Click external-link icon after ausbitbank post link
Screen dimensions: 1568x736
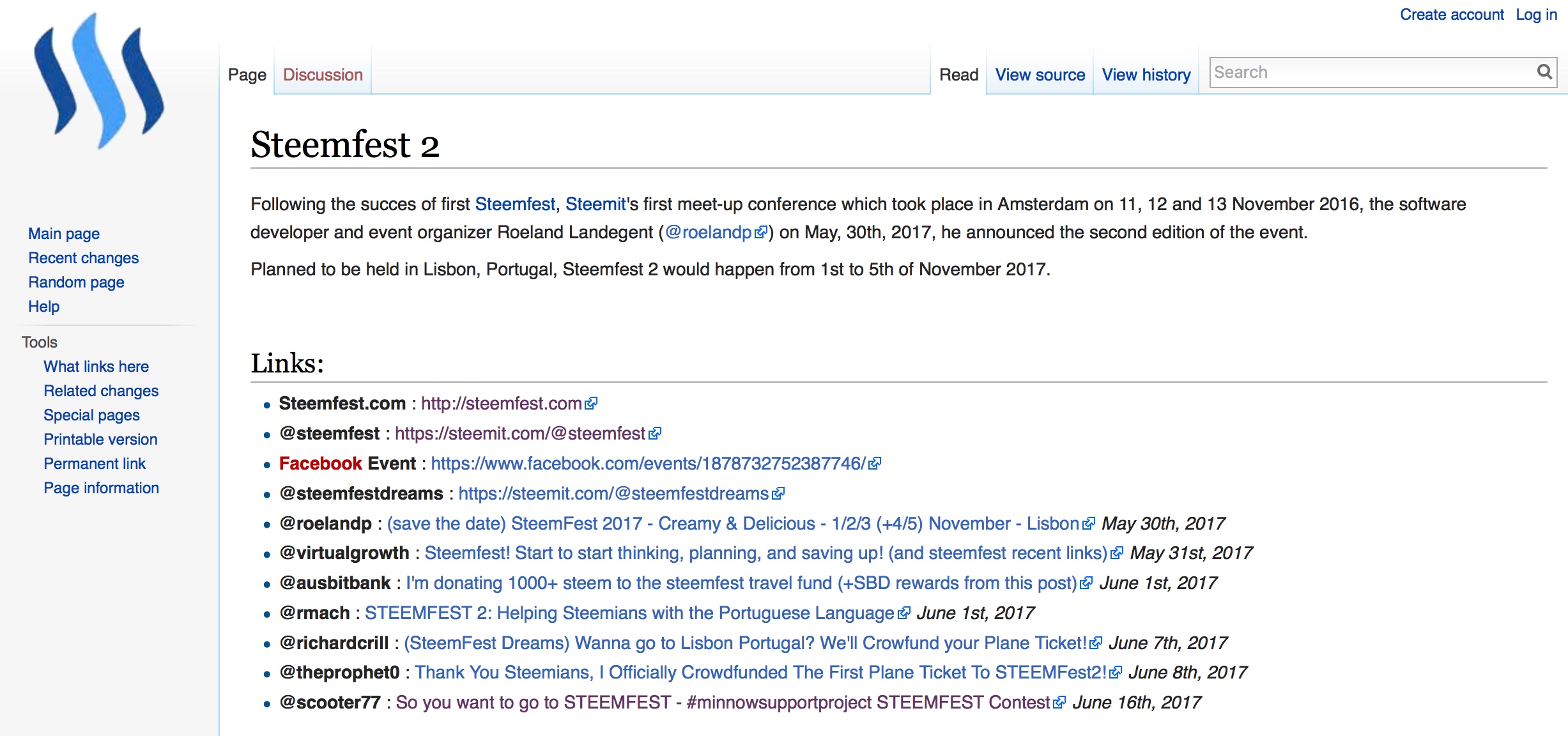(x=1086, y=584)
